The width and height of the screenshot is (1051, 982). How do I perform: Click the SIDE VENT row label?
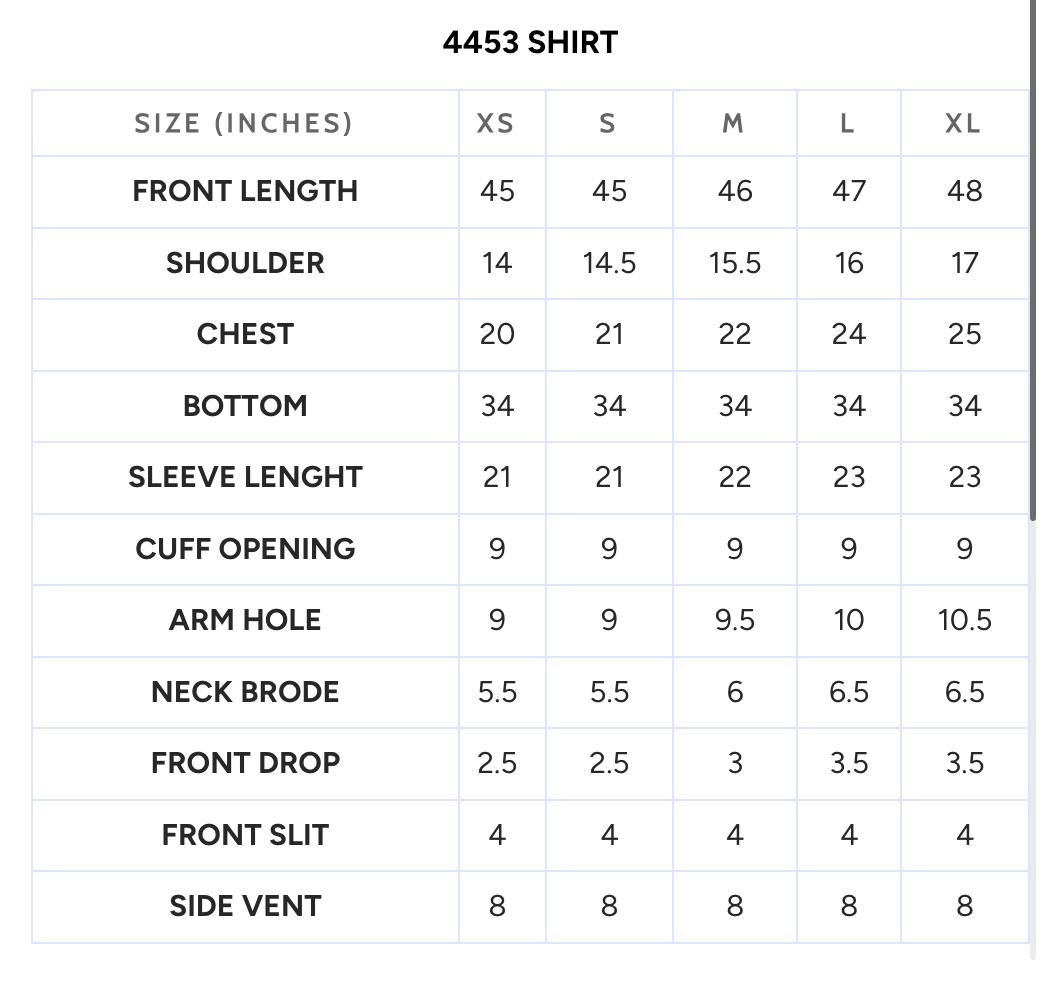[245, 906]
